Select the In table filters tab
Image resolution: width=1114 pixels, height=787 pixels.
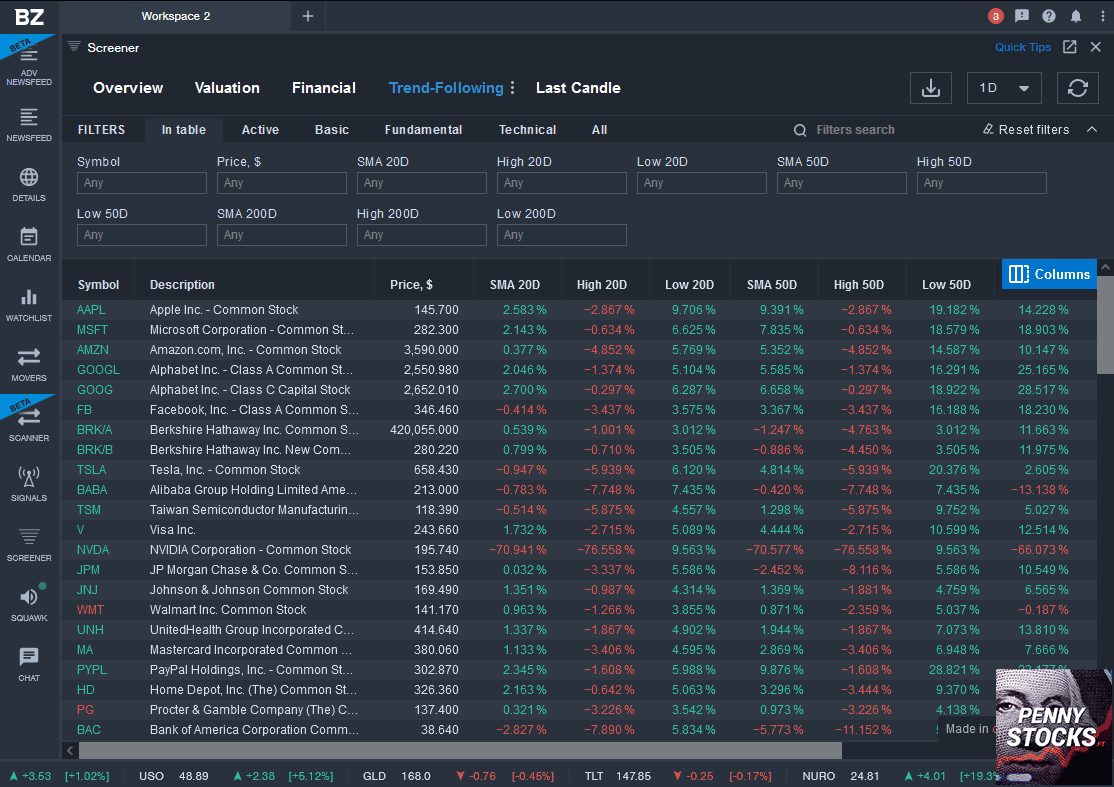pyautogui.click(x=183, y=130)
